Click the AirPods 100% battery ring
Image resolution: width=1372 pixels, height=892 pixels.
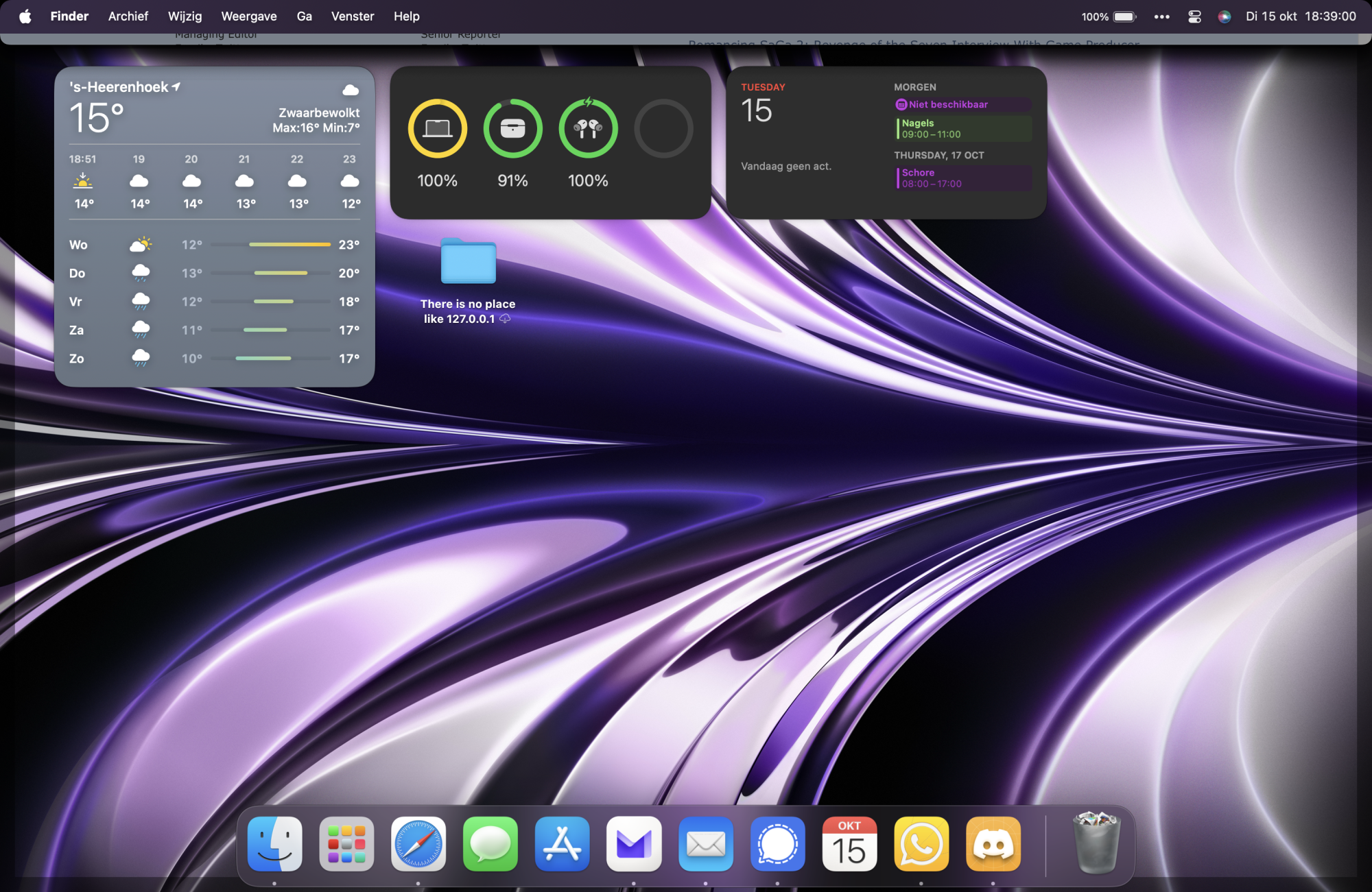pyautogui.click(x=588, y=129)
